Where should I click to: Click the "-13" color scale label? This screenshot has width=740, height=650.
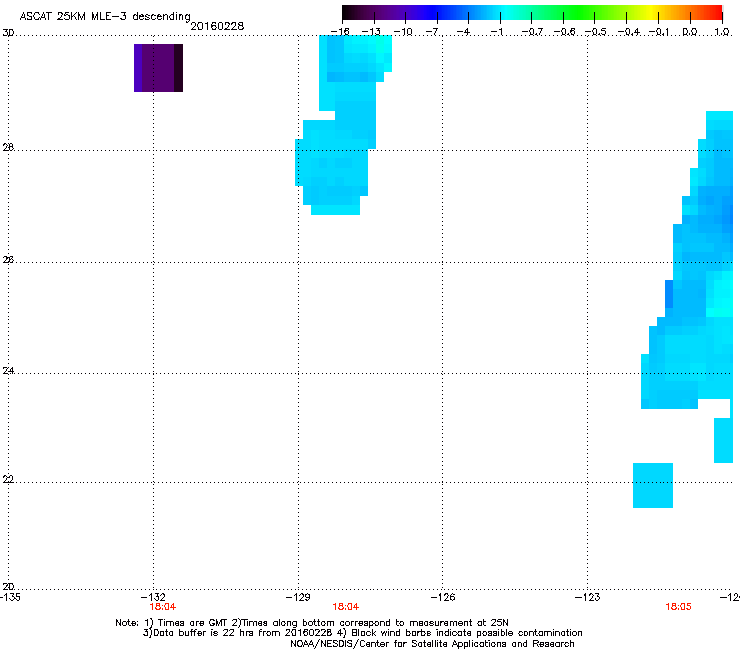click(x=371, y=32)
